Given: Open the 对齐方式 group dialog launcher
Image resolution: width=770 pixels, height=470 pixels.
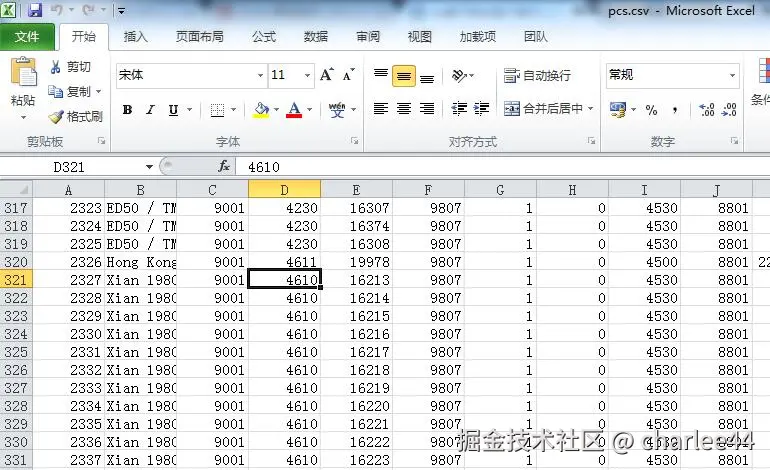Looking at the screenshot, I should pyautogui.click(x=591, y=141).
